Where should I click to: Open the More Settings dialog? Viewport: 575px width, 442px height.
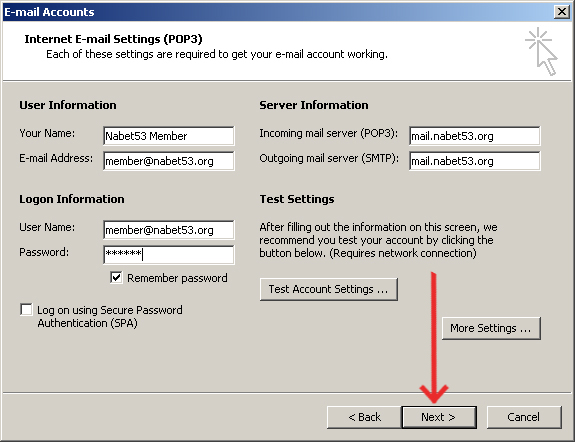click(491, 328)
